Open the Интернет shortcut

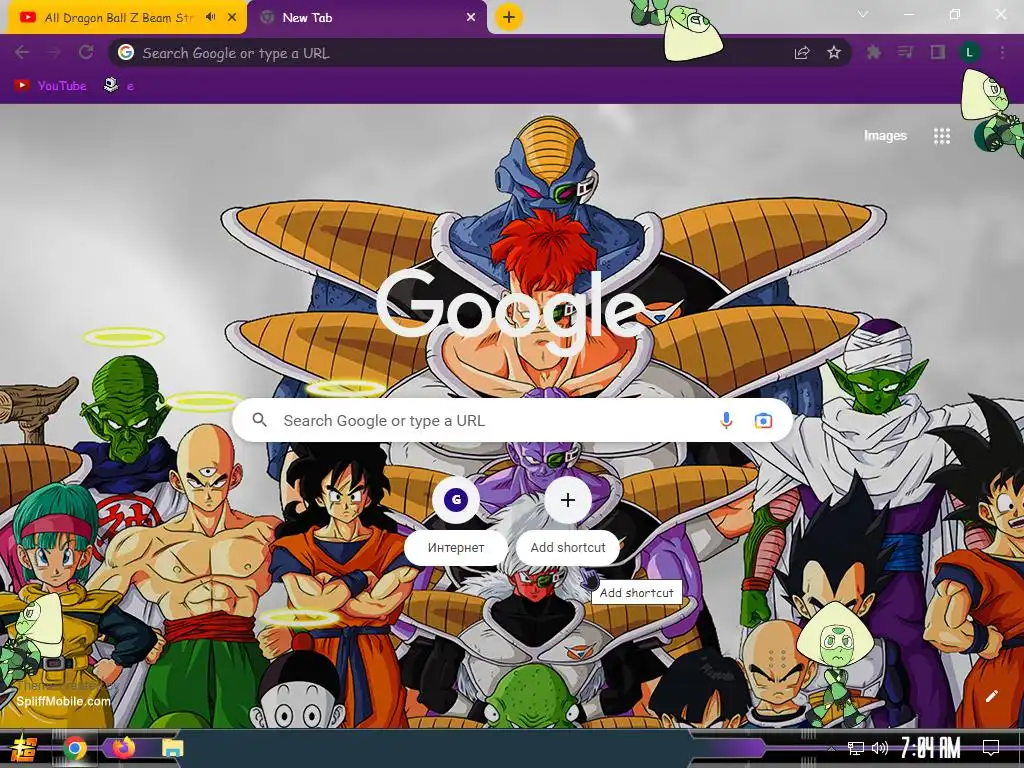[456, 520]
